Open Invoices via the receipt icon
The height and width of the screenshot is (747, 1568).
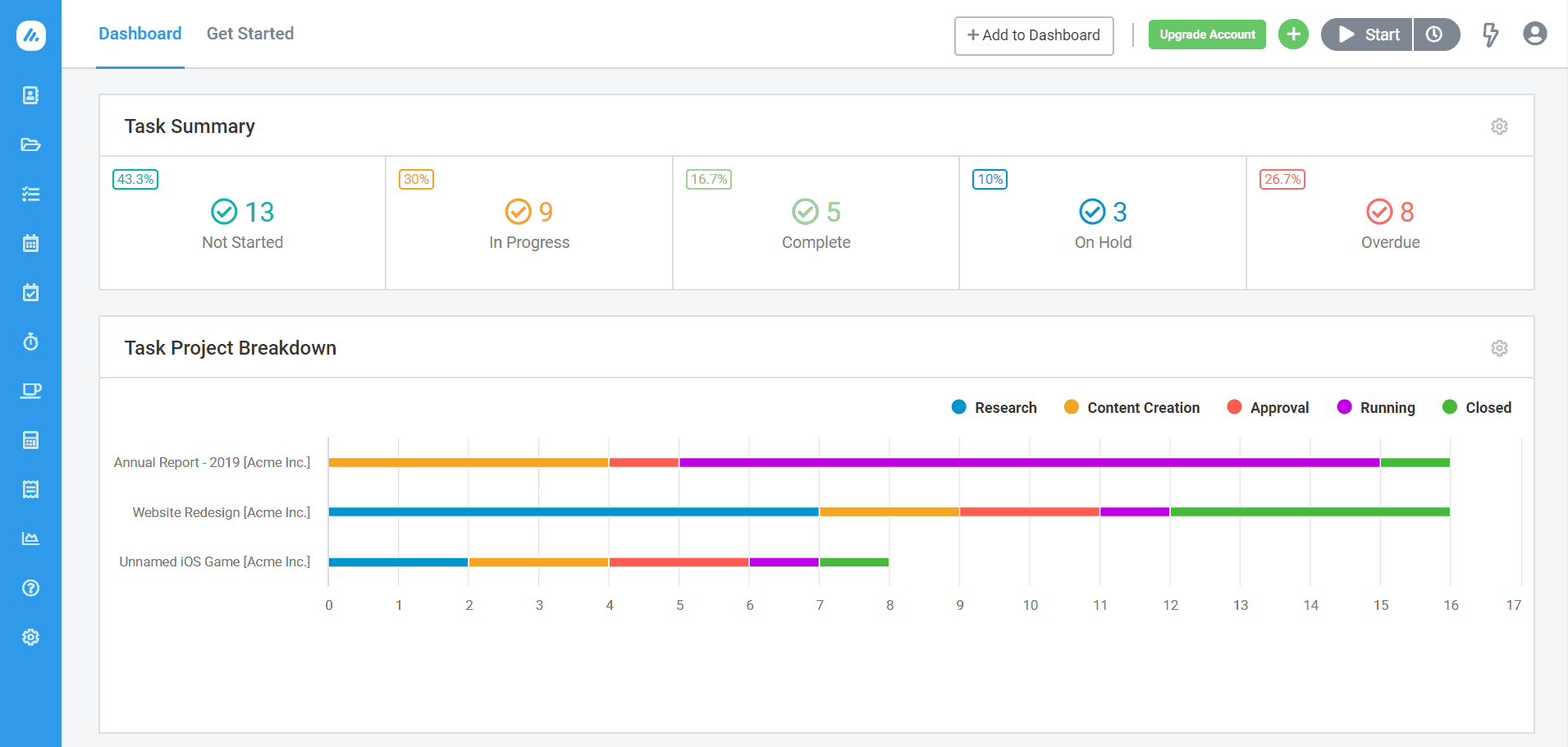tap(30, 489)
